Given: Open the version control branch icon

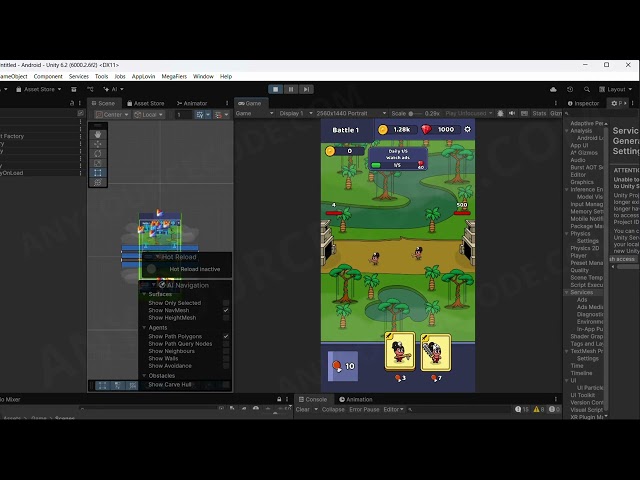Looking at the screenshot, I should tap(90, 89).
